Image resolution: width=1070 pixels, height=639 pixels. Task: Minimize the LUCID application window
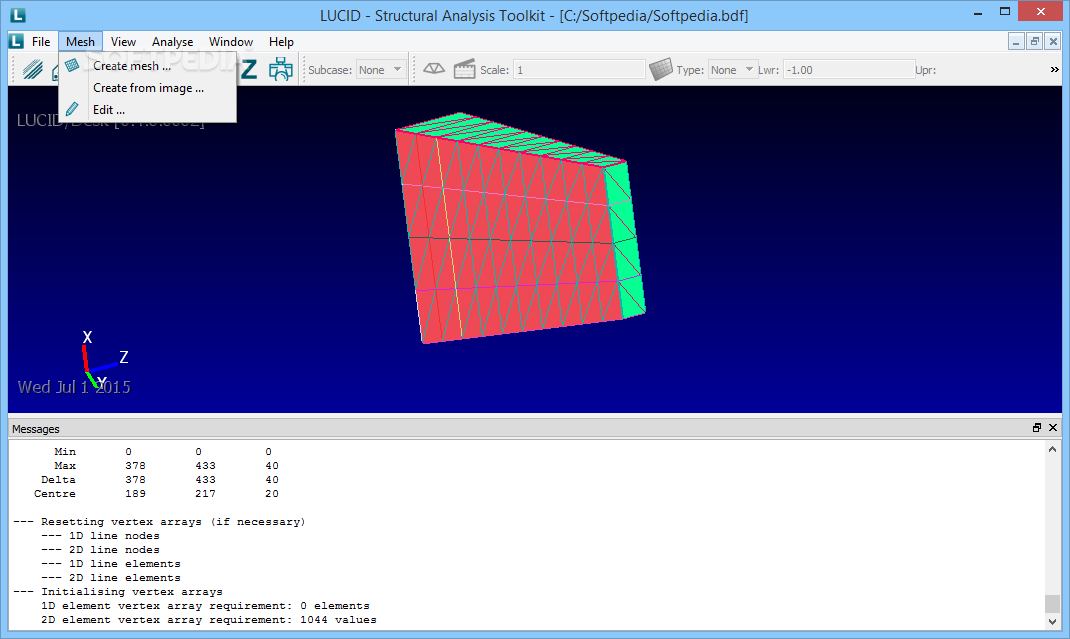[x=979, y=12]
